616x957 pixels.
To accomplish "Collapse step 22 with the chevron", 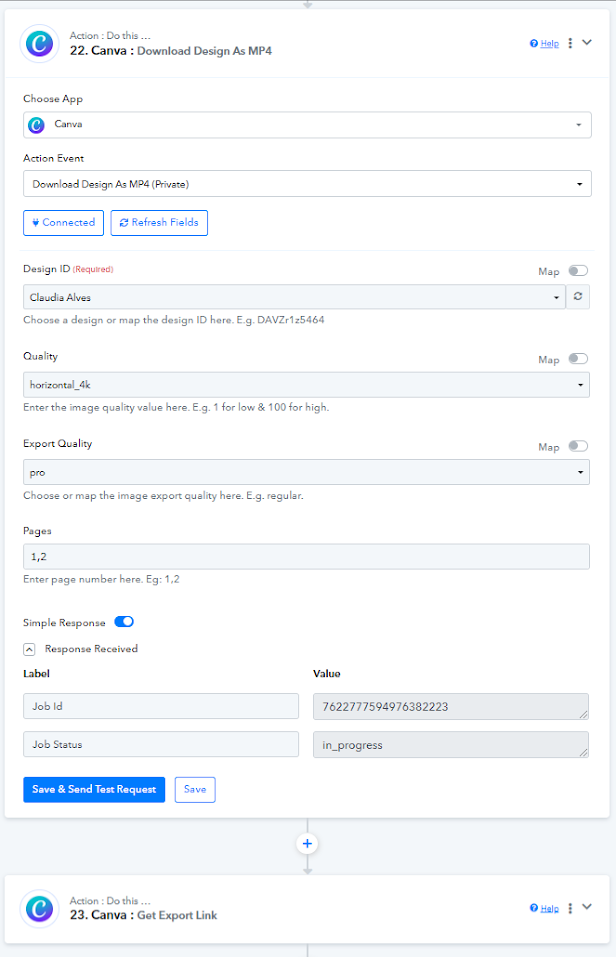I will 587,43.
